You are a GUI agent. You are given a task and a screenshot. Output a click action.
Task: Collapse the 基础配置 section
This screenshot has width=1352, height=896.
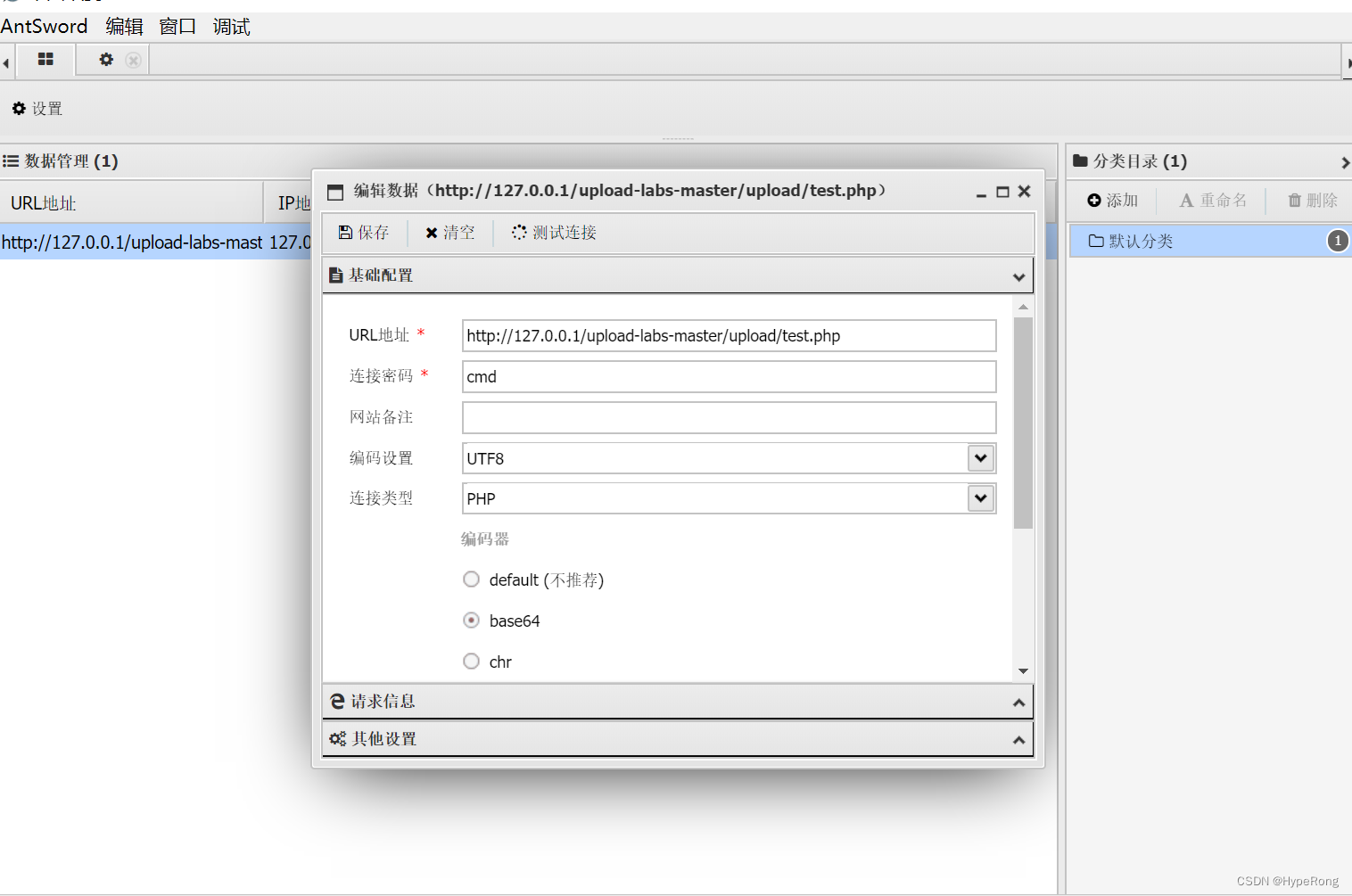click(1018, 276)
